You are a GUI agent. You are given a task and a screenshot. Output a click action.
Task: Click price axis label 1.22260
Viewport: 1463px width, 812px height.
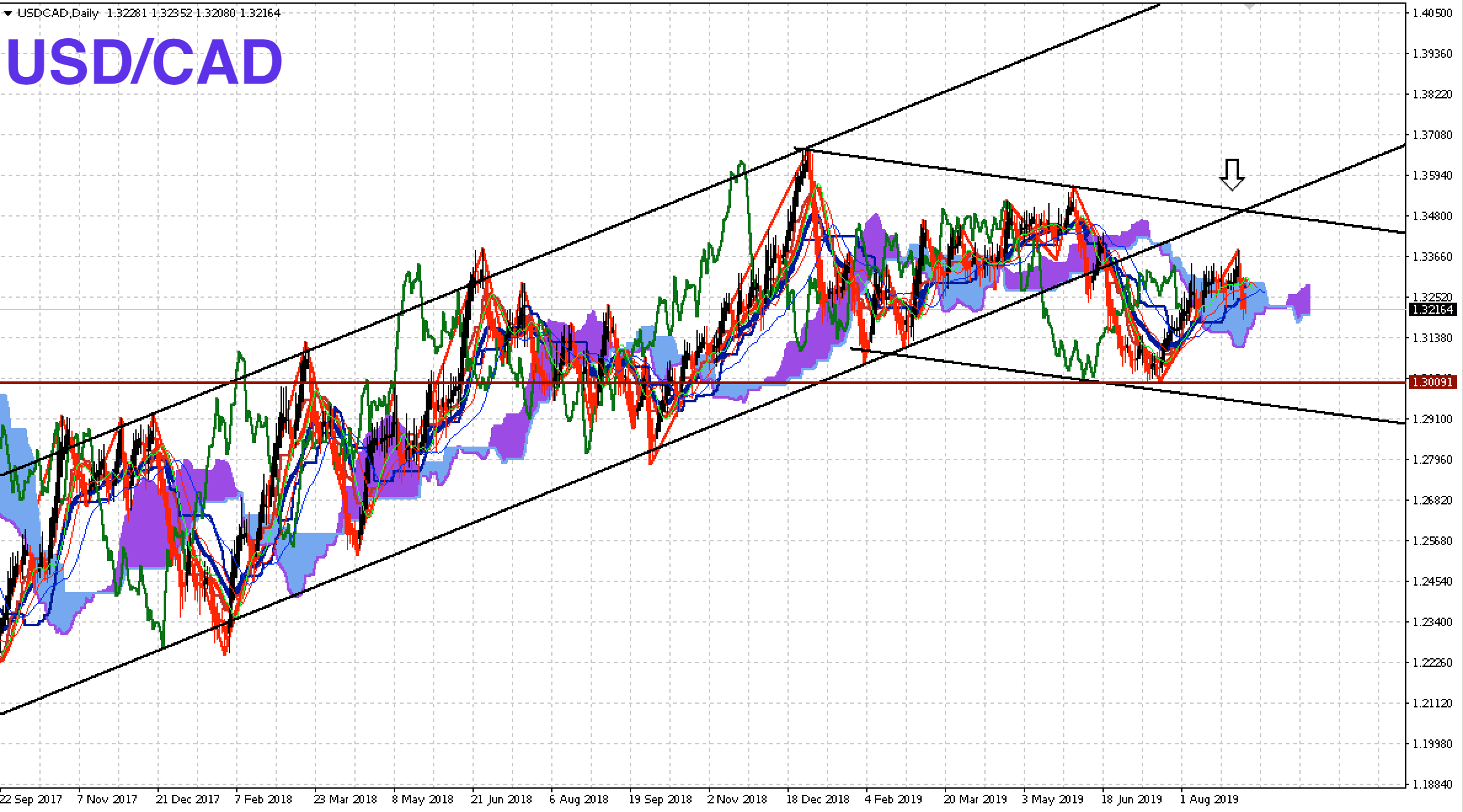pyautogui.click(x=1433, y=663)
